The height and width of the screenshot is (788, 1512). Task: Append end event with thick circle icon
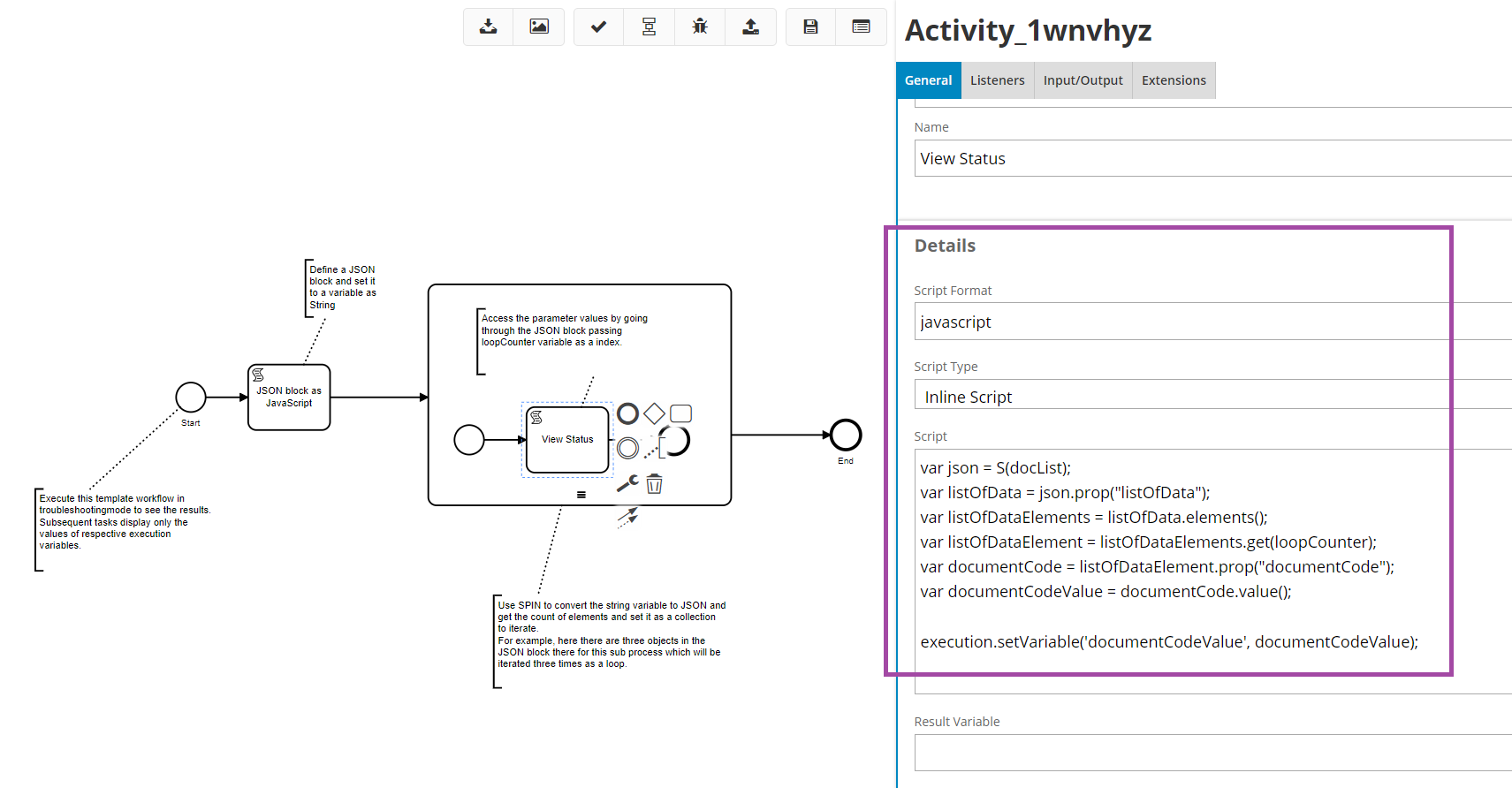627,413
